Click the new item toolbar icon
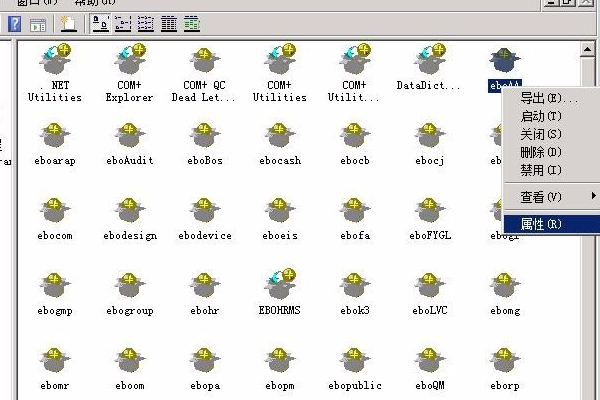 68,22
